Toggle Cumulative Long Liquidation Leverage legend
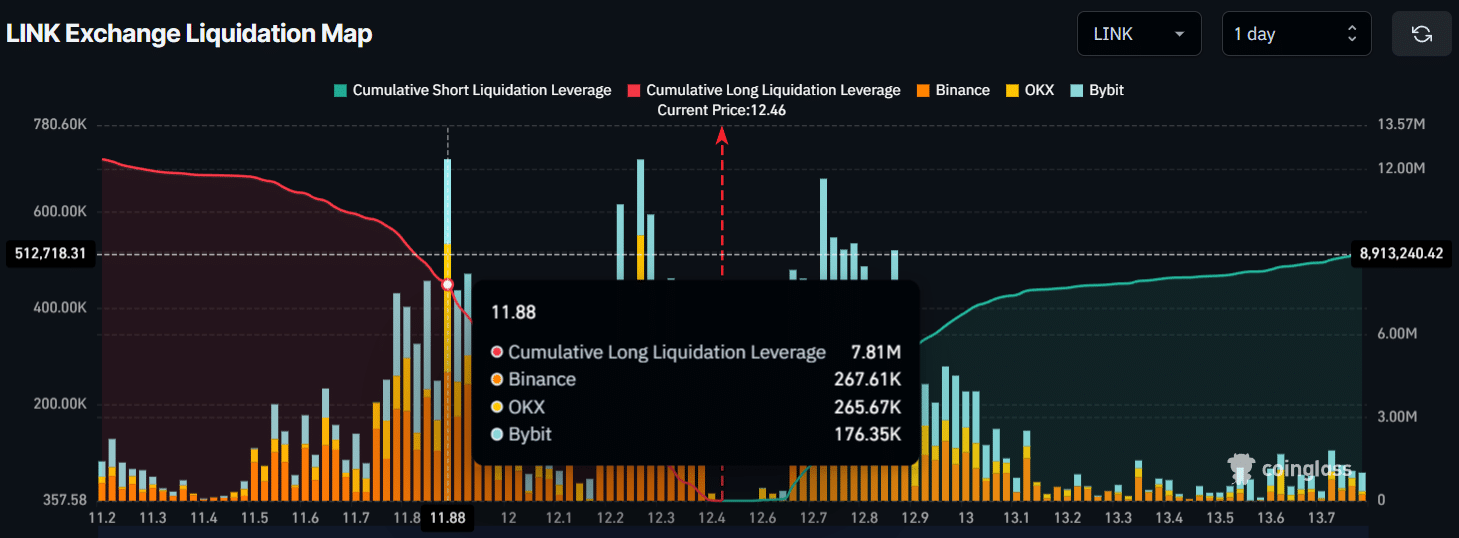 coord(773,90)
